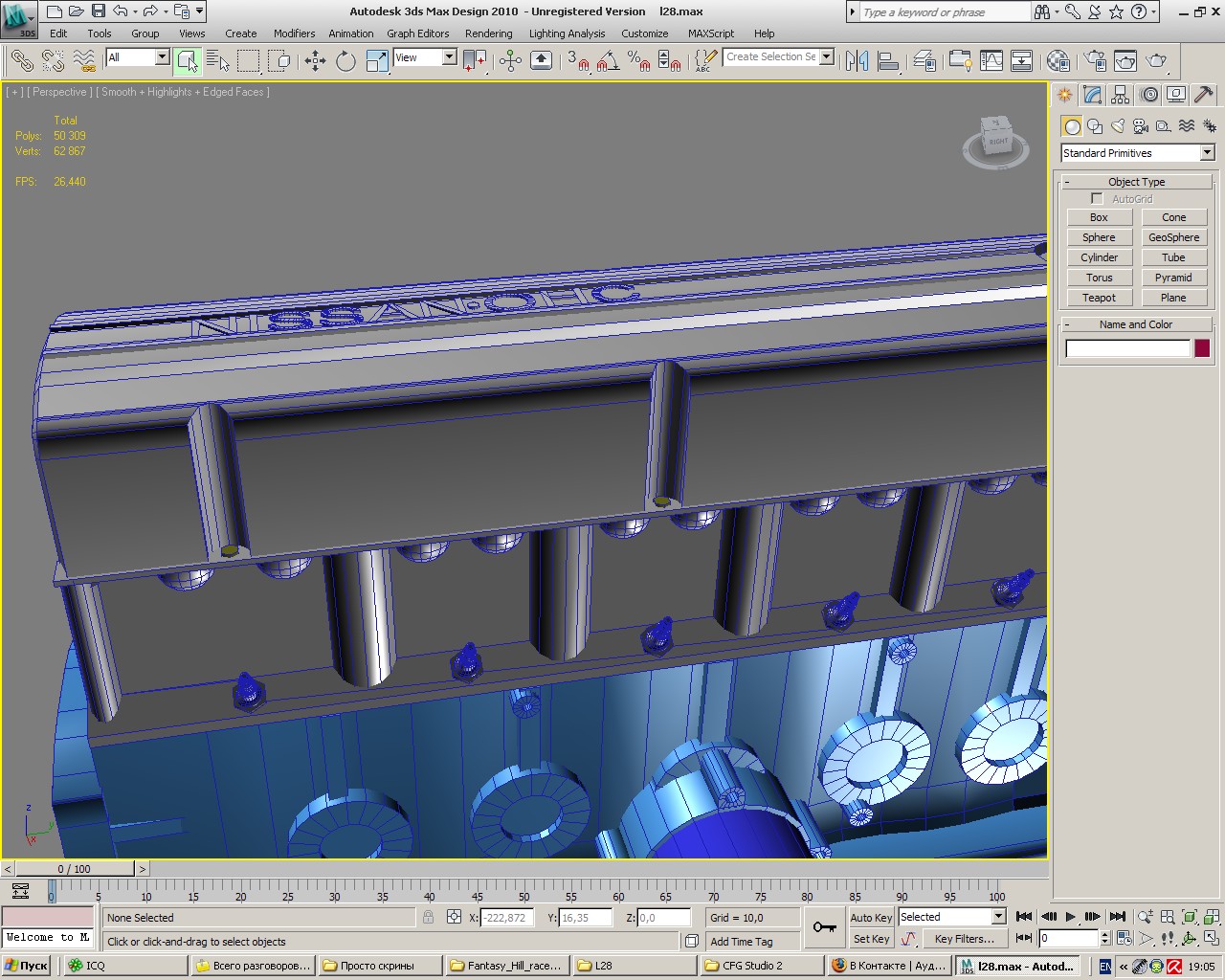
Task: Switch to the Hierarchy panel
Action: pyautogui.click(x=1121, y=95)
